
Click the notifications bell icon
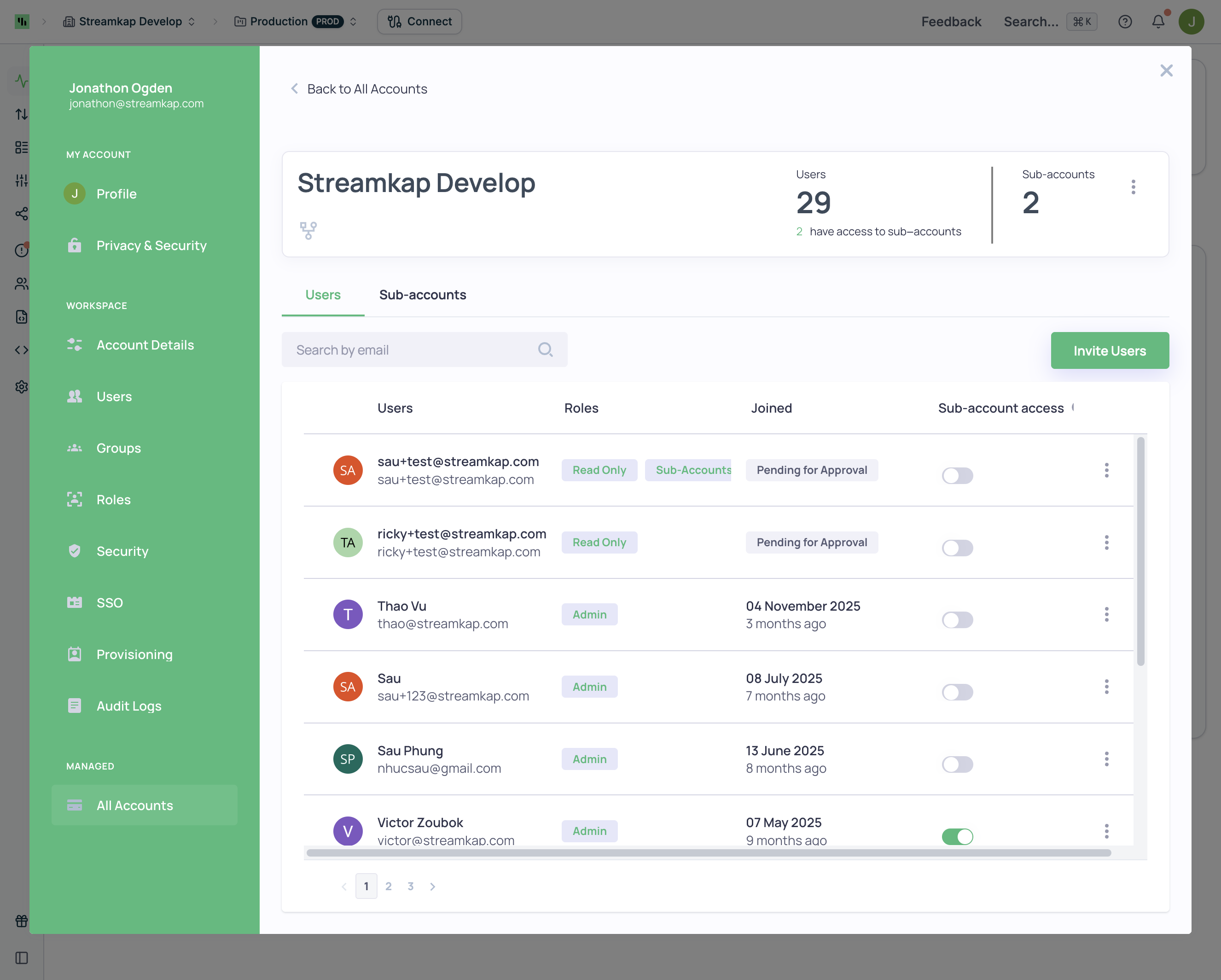tap(1158, 22)
